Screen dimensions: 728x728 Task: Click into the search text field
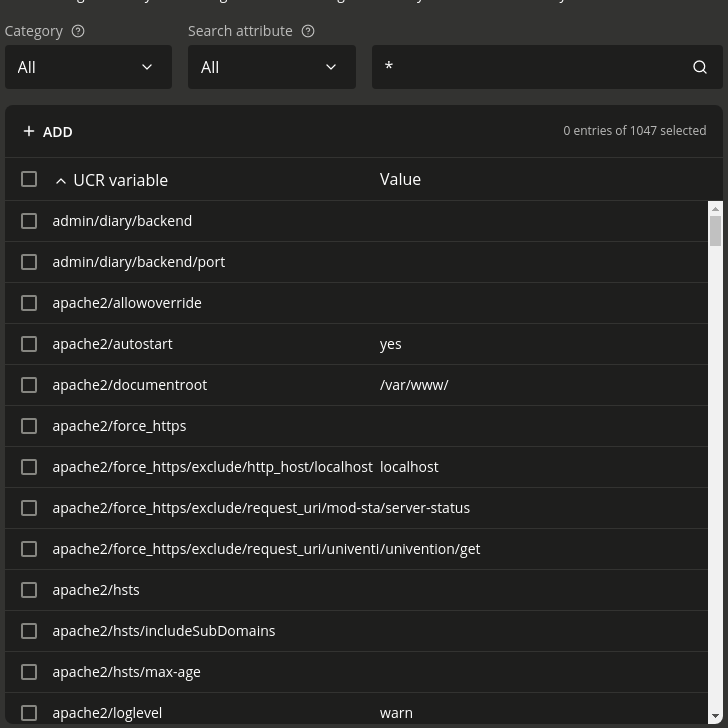click(x=528, y=67)
